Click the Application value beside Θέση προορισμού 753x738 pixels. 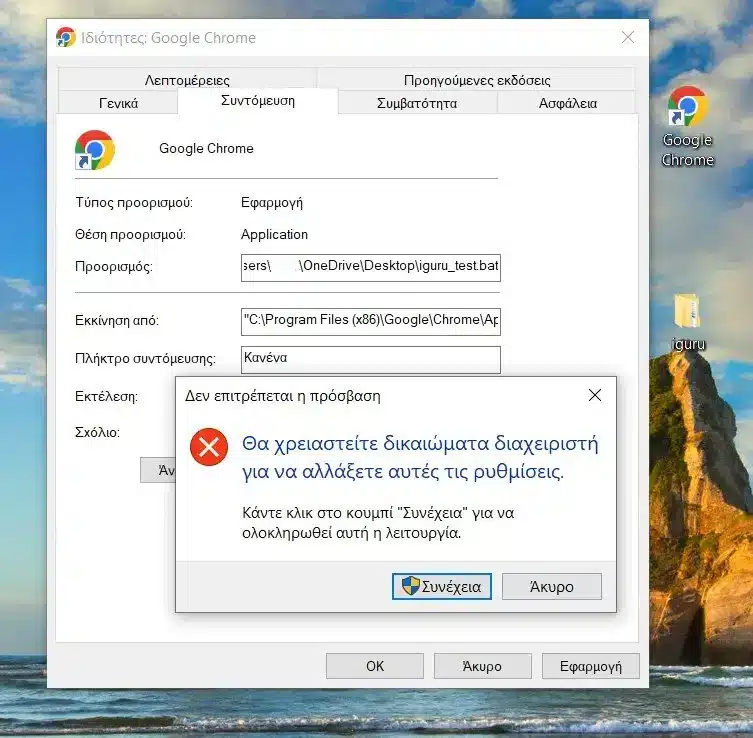tap(274, 234)
